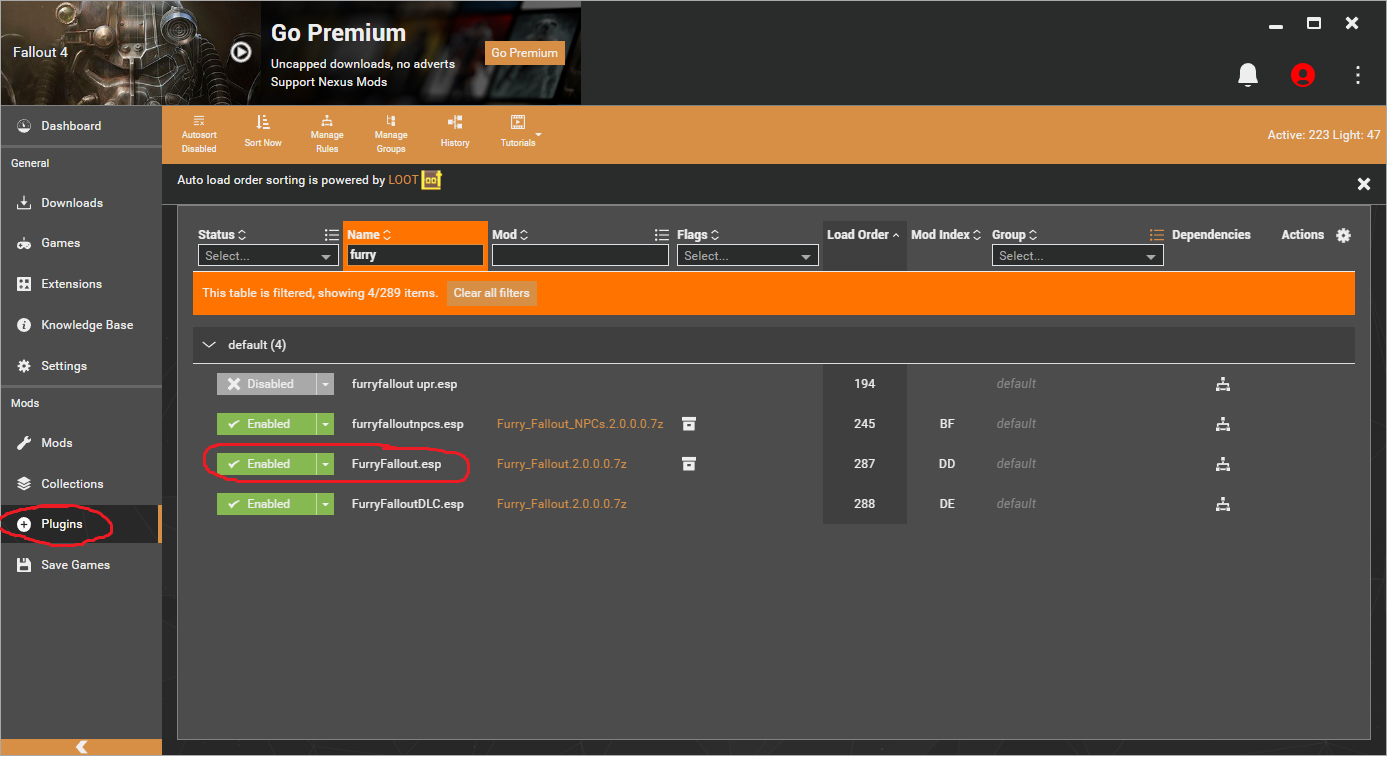Open Furry_Fallout_NPCs.2.0.0.0.7z mod link
The image size is (1387, 764).
(580, 424)
